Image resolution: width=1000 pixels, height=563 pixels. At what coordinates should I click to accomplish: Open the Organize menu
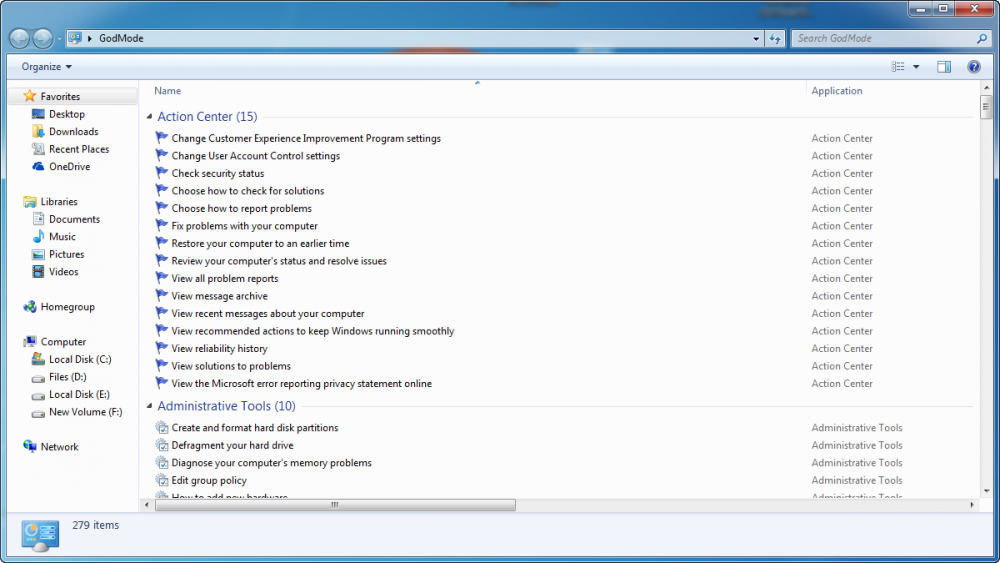[x=46, y=67]
